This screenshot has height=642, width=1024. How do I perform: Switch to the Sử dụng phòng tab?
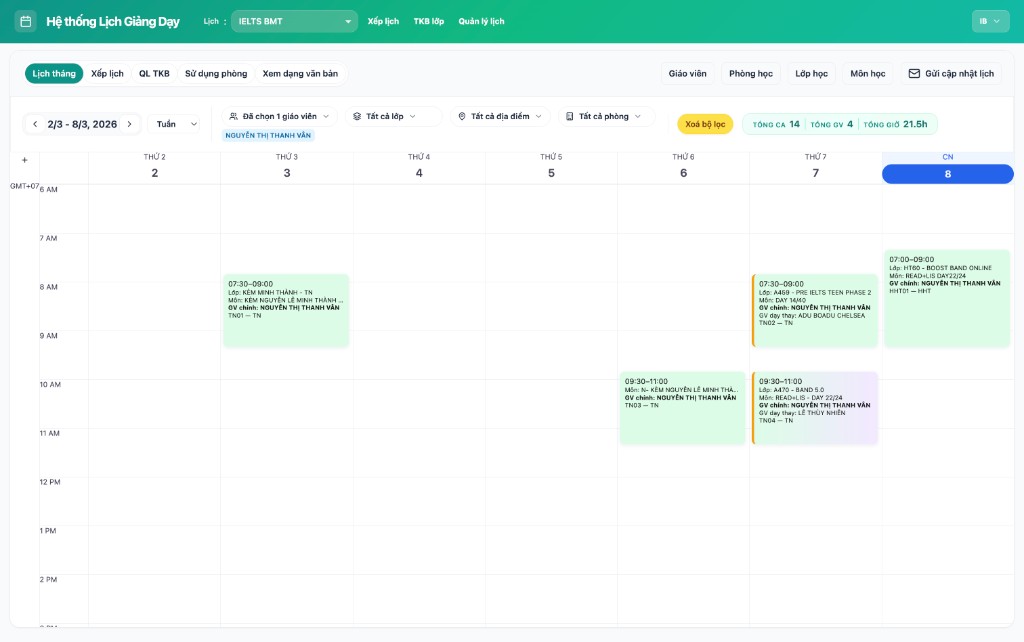216,73
